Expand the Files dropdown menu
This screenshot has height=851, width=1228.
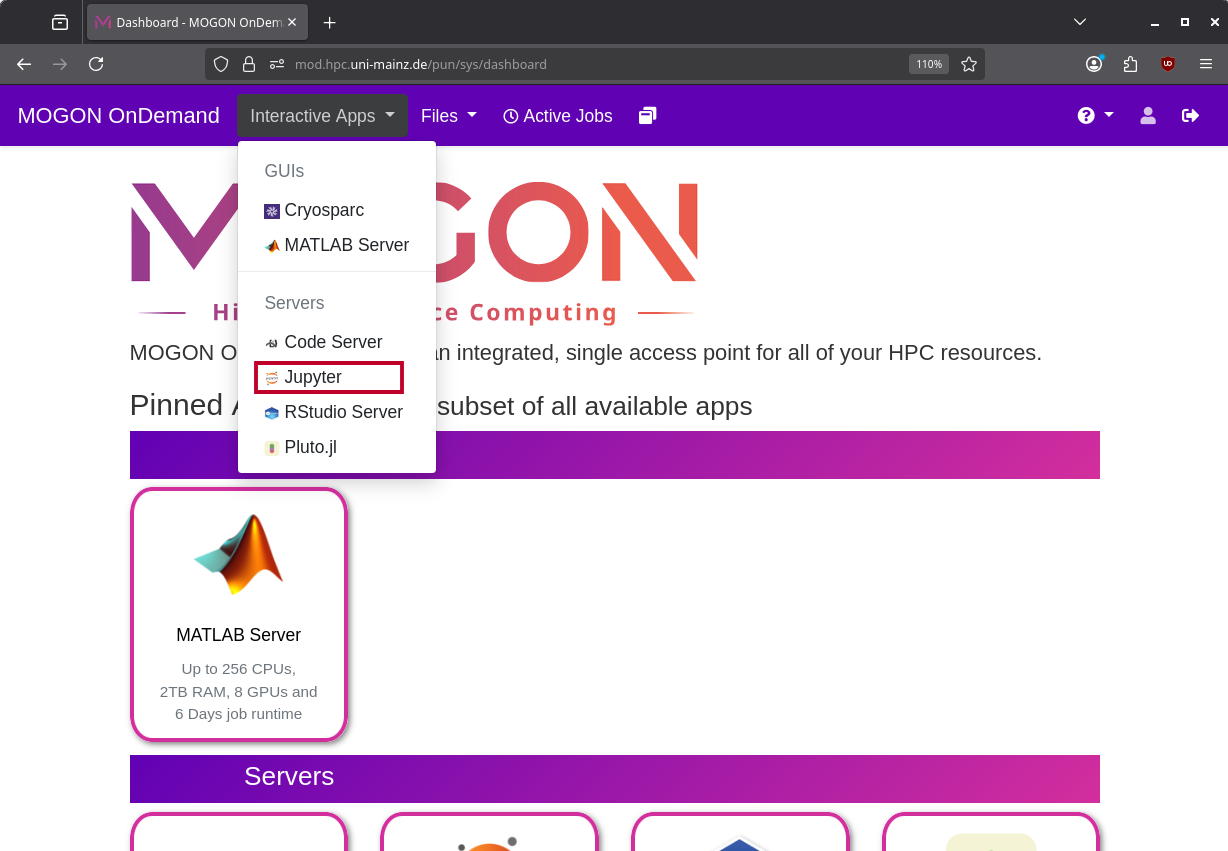pyautogui.click(x=448, y=116)
